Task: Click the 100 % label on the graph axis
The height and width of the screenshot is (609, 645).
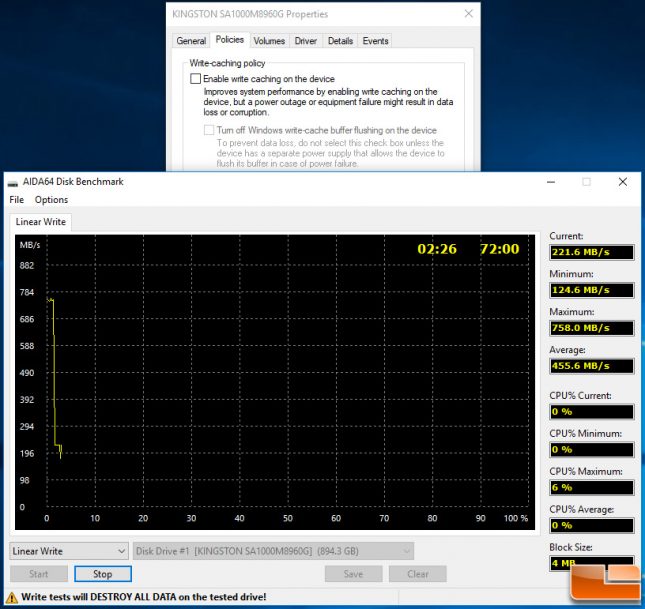Action: 516,518
